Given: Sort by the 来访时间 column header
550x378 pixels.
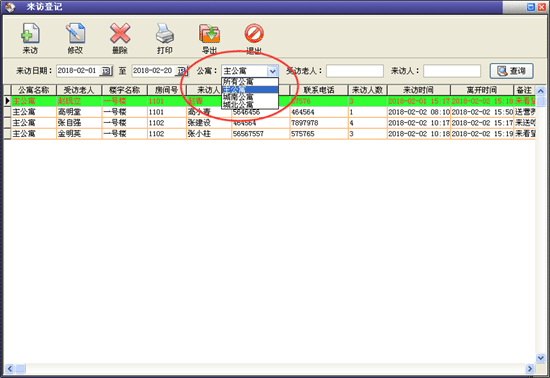Looking at the screenshot, I should click(418, 90).
